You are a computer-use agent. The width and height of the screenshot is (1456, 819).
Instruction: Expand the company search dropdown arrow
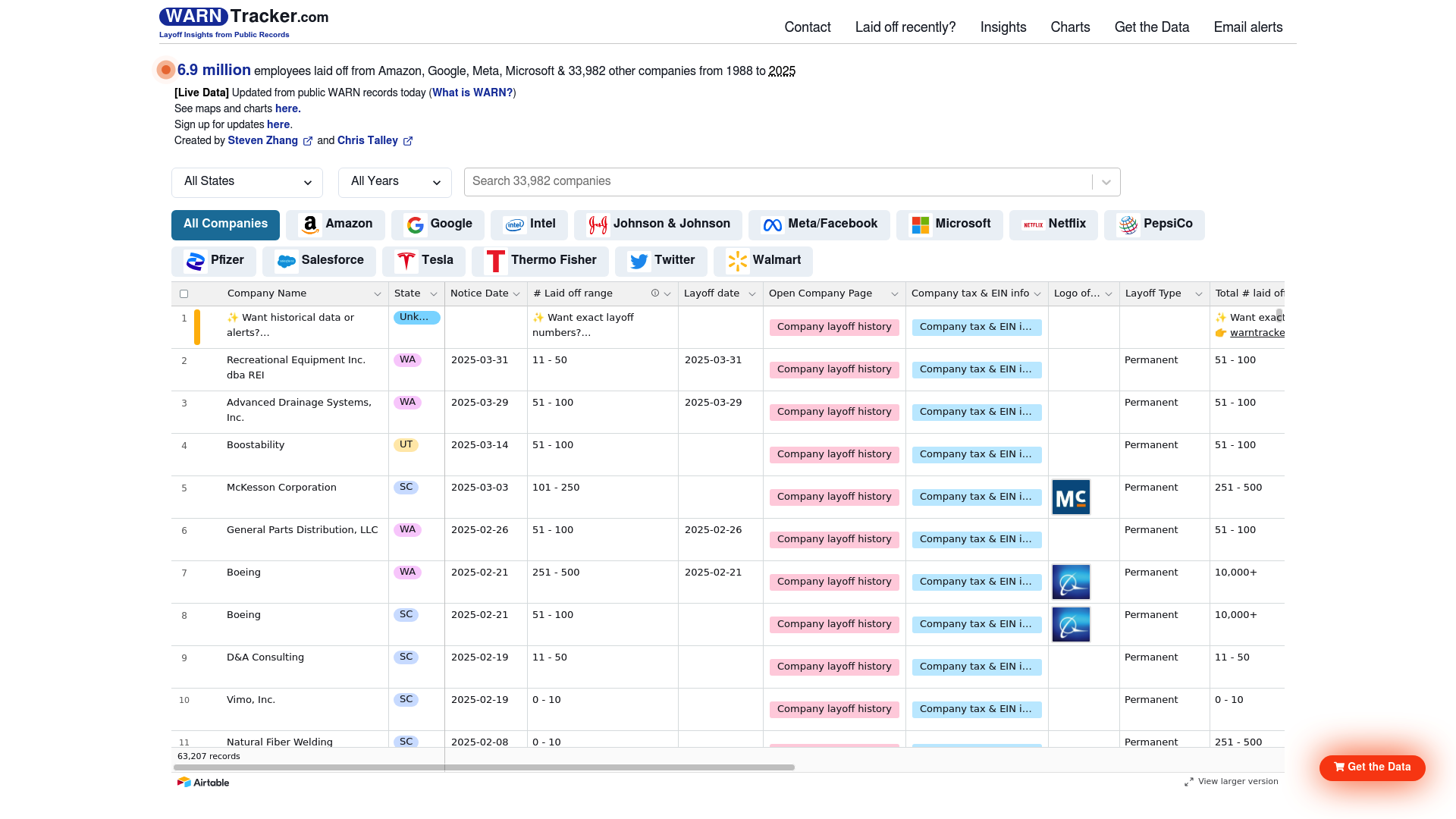click(1106, 182)
